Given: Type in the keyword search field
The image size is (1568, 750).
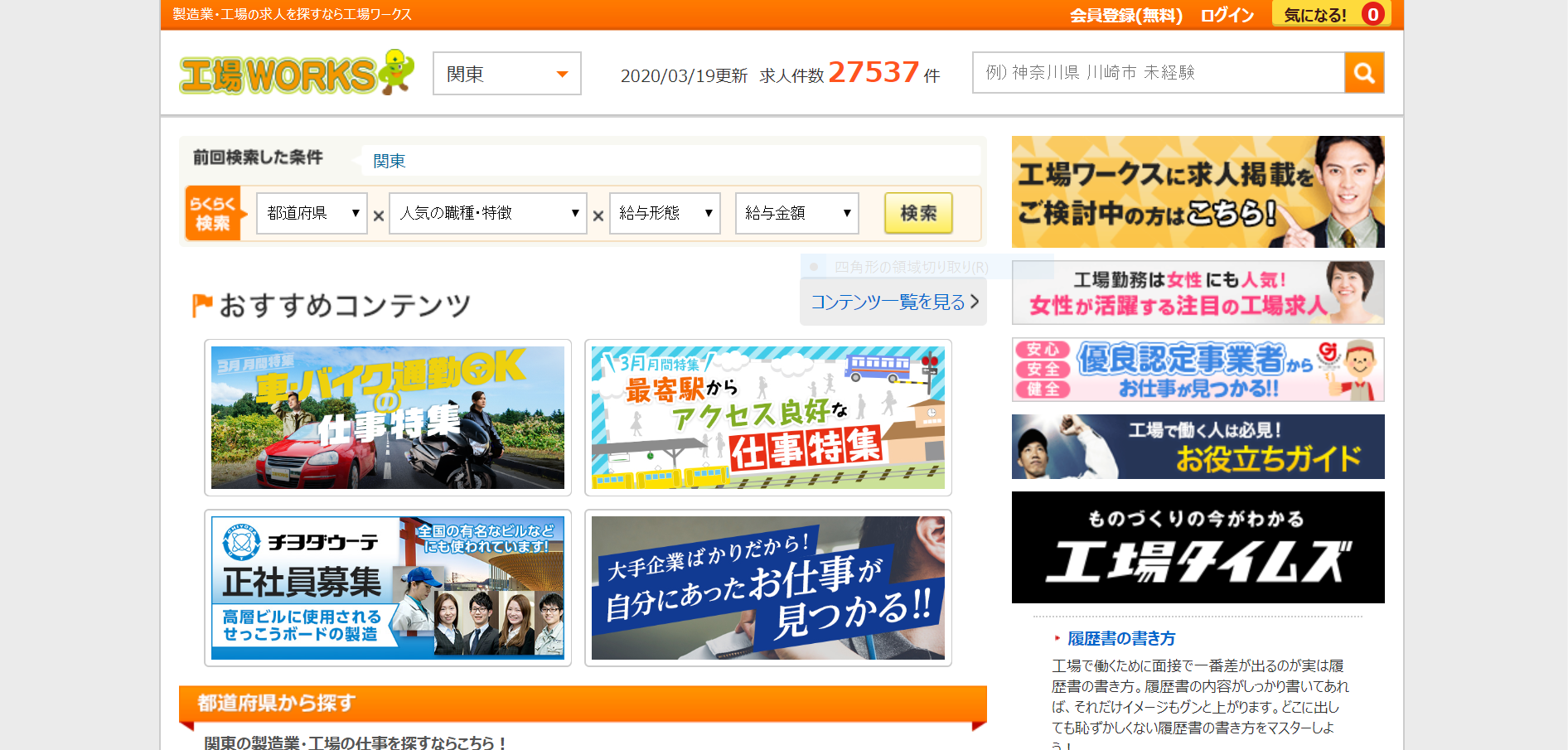Looking at the screenshot, I should pyautogui.click(x=1158, y=73).
